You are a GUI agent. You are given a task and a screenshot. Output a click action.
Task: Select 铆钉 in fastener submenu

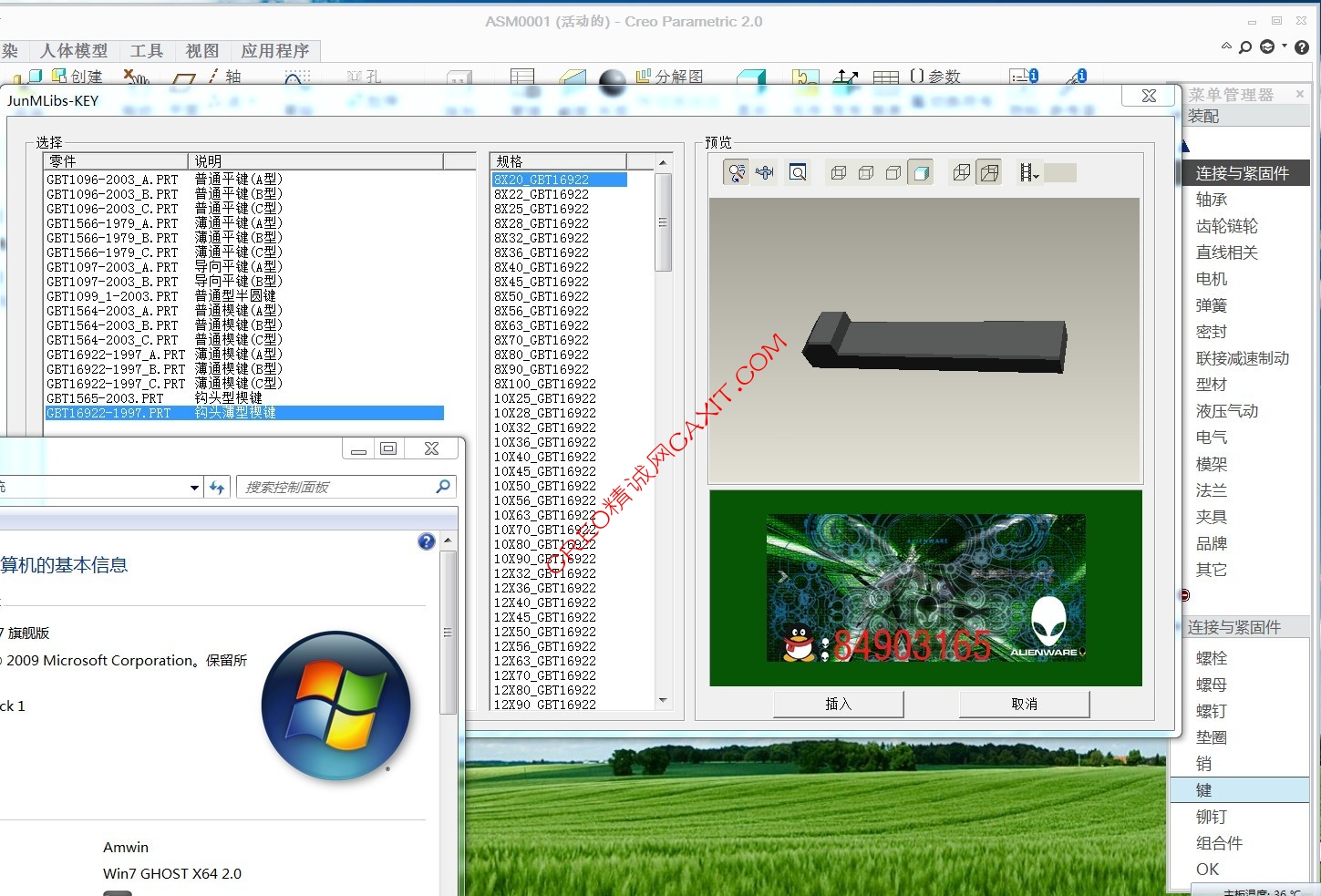[1212, 817]
